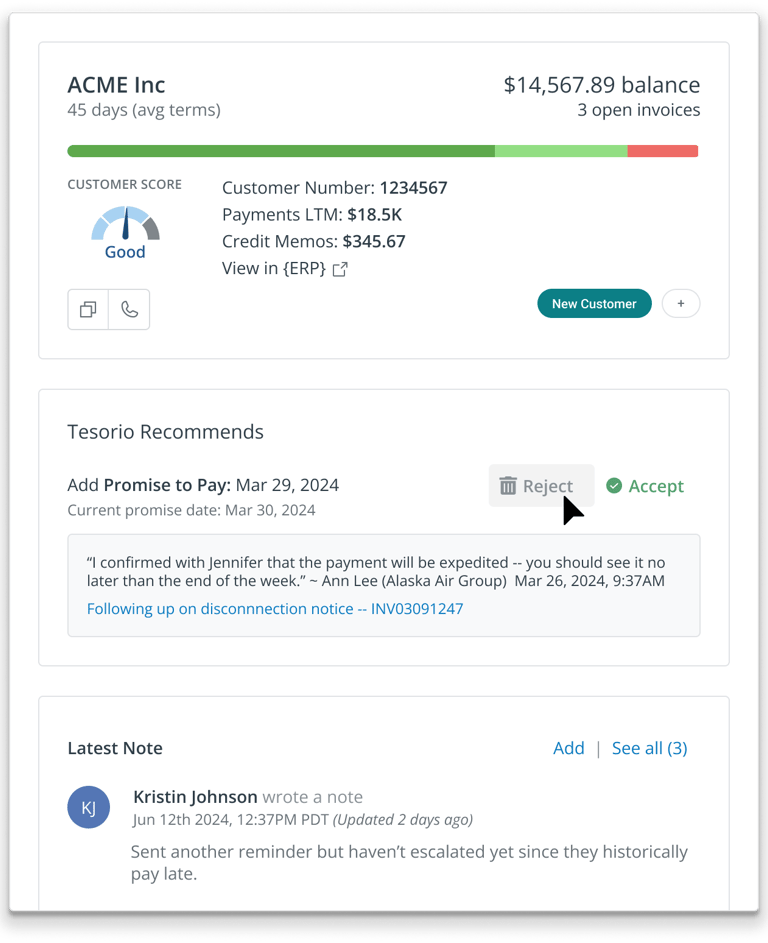The width and height of the screenshot is (768, 943).
Task: Click the customer score gauge icon
Action: [x=125, y=226]
